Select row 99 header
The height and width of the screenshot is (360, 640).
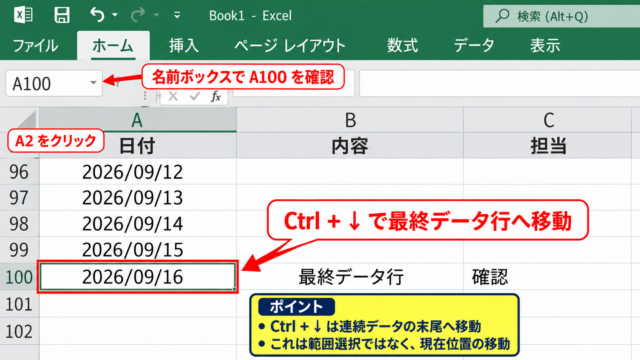coord(19,250)
